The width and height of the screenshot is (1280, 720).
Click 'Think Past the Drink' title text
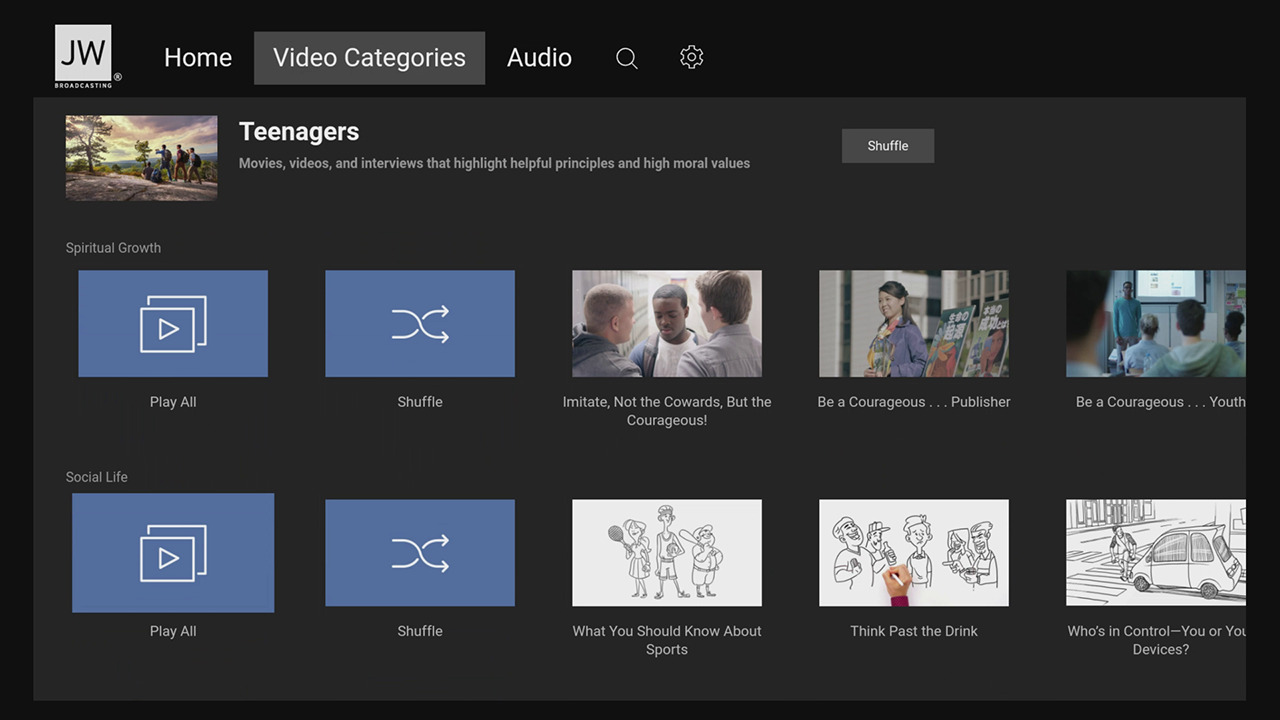coord(914,631)
